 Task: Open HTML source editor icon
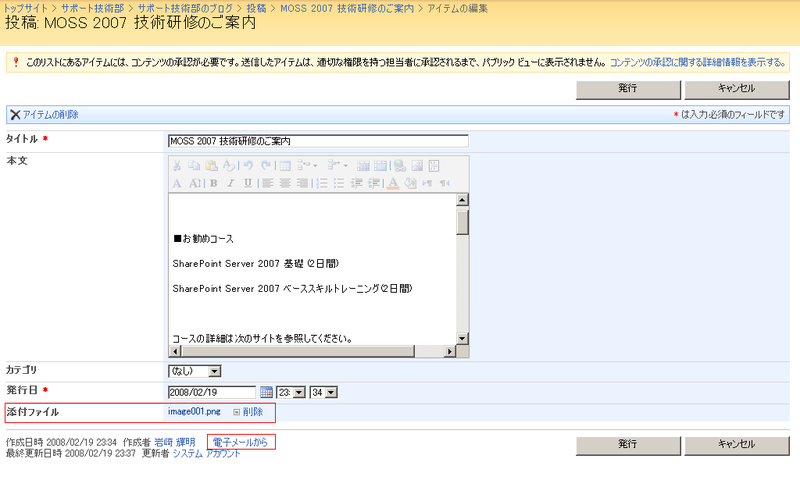point(434,165)
